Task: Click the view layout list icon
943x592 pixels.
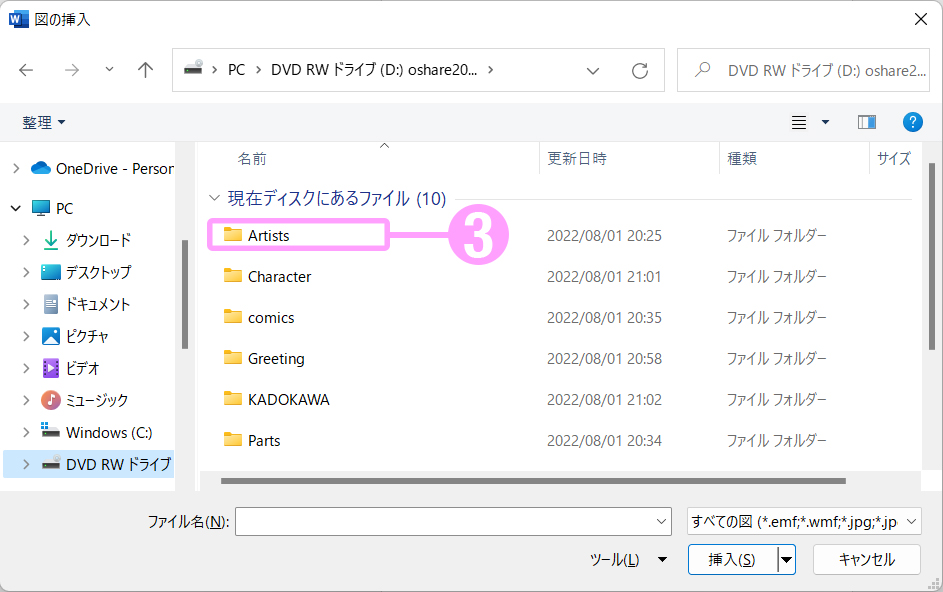Action: coord(799,122)
